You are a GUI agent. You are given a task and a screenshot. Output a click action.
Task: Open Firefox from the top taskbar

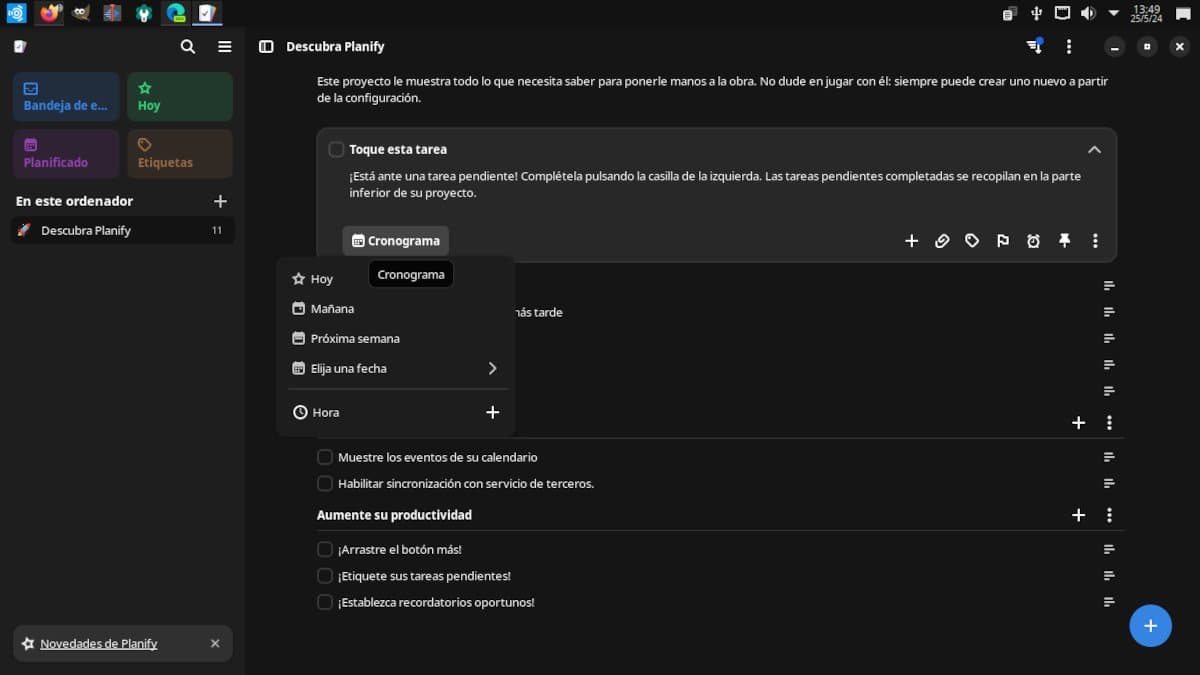coord(49,13)
